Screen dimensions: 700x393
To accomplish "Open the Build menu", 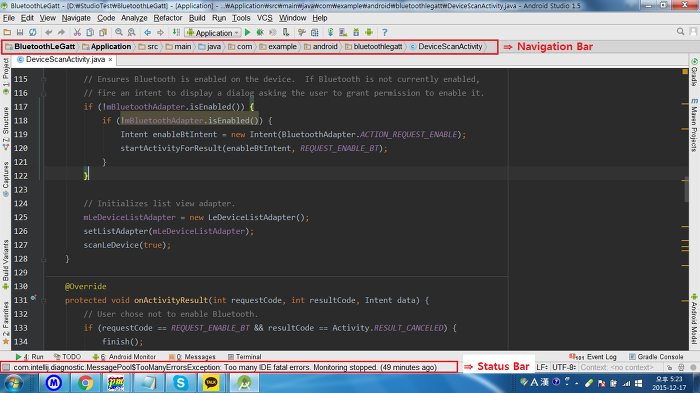I will [x=197, y=18].
